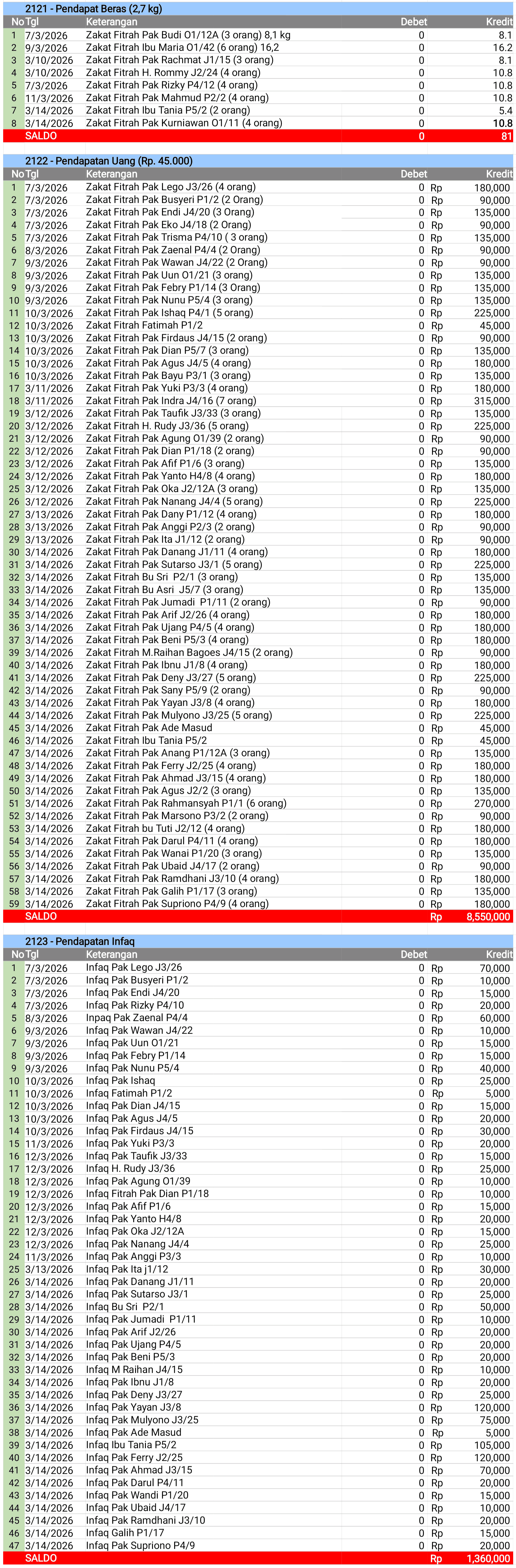Select "Zakat Fitrah Bu Asri J5/7" description
The width and height of the screenshot is (516, 1568).
(164, 589)
